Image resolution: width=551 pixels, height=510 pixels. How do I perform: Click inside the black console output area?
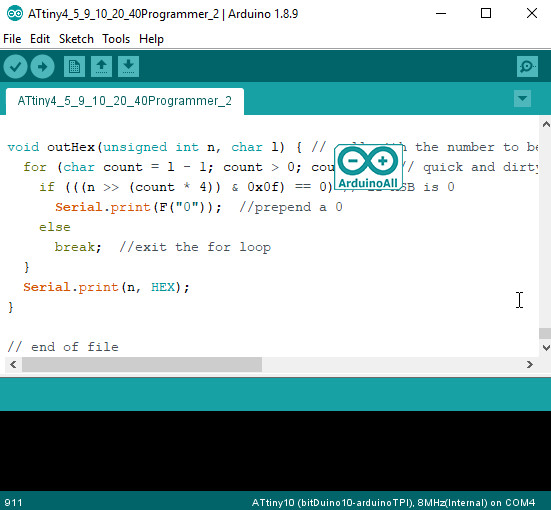276,451
